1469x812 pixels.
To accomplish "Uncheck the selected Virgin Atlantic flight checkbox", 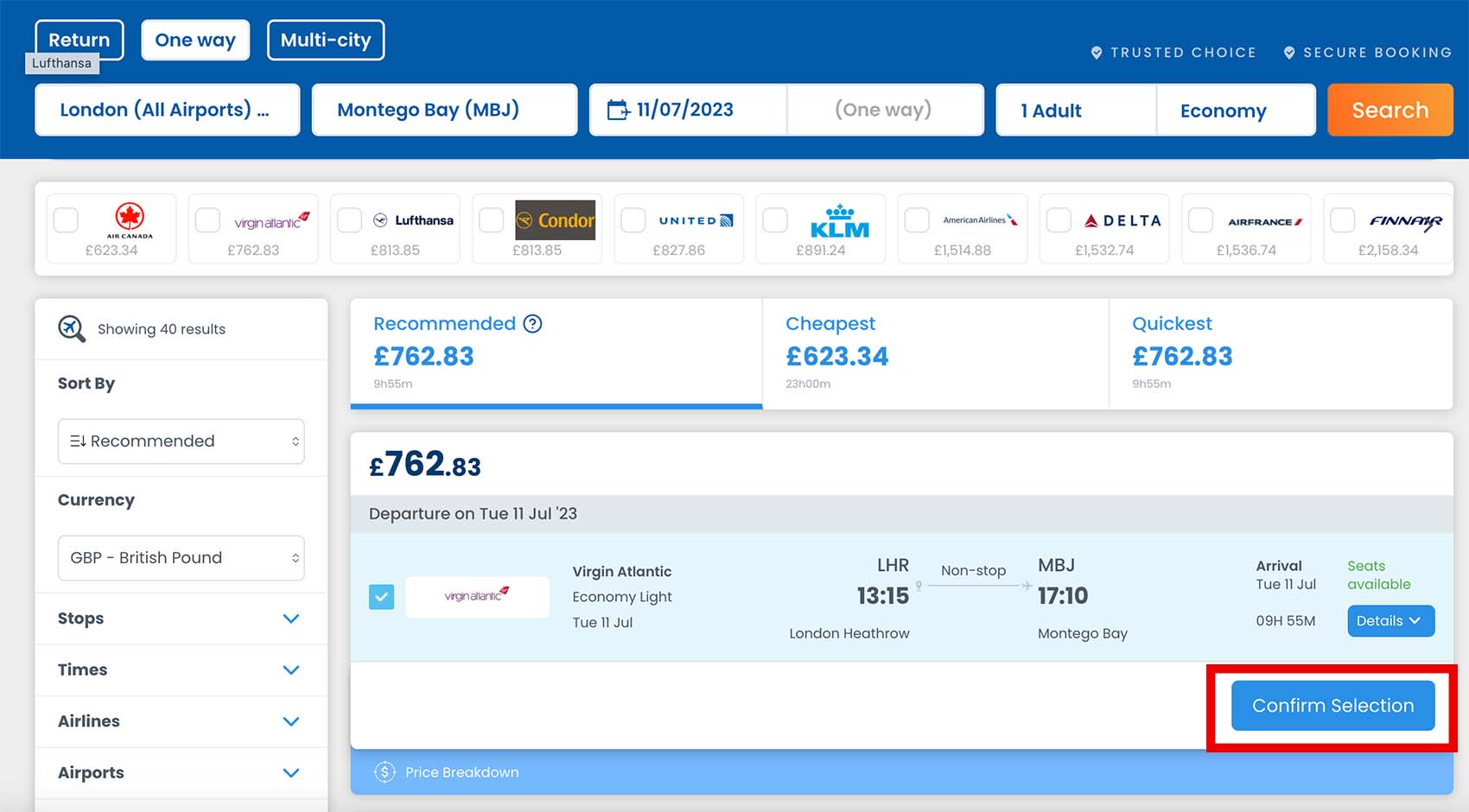I will (381, 597).
